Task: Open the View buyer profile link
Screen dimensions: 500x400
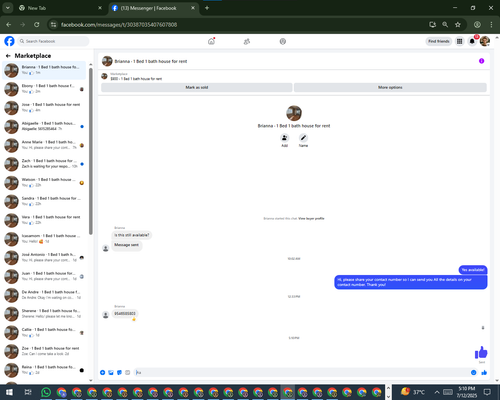Action: [311, 219]
